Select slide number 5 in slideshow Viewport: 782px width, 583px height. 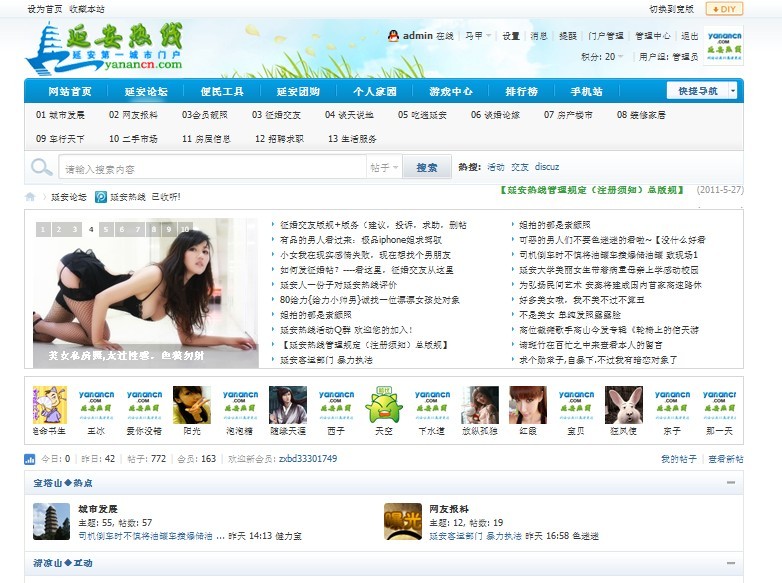coord(106,229)
